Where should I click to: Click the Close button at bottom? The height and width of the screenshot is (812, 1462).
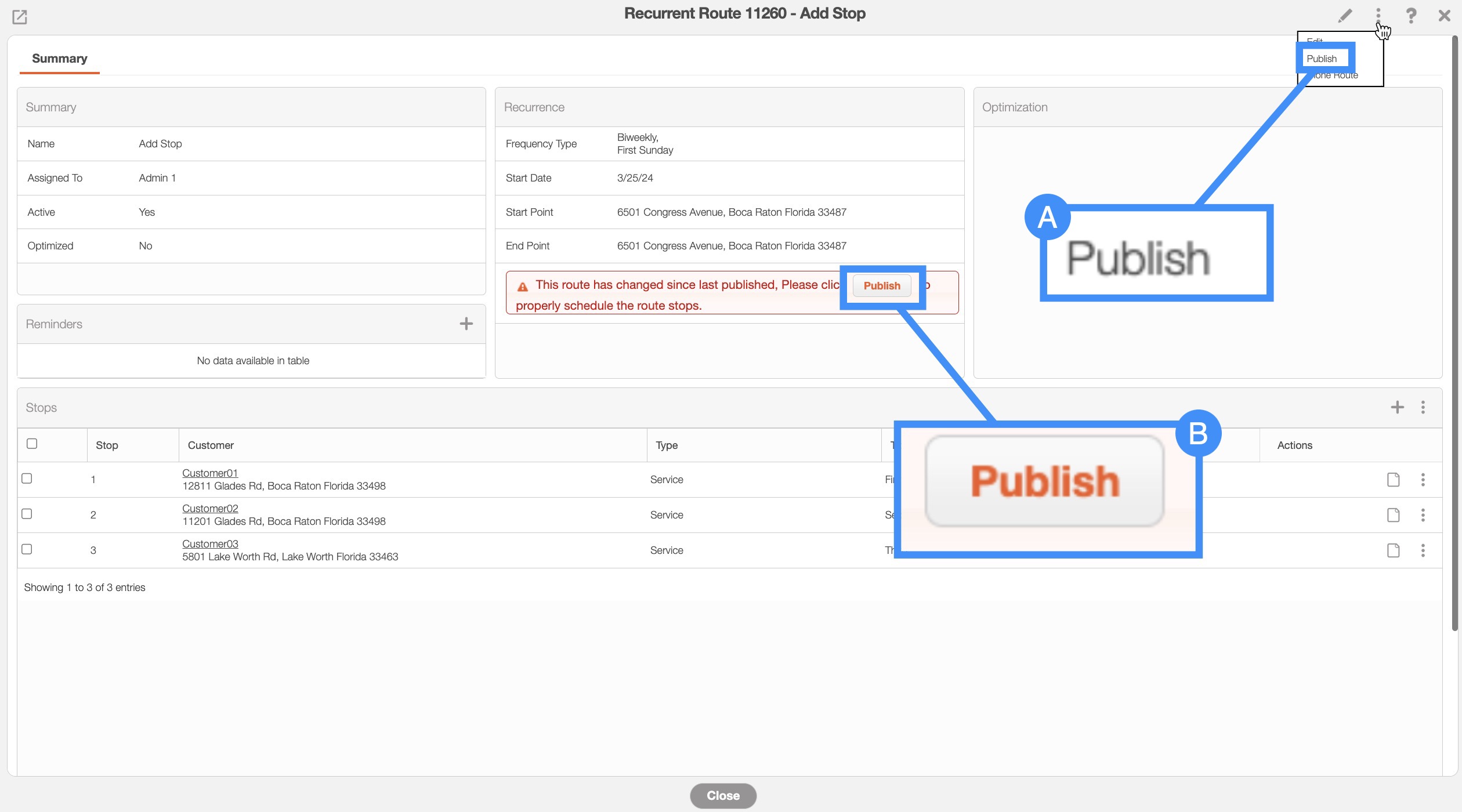click(723, 796)
